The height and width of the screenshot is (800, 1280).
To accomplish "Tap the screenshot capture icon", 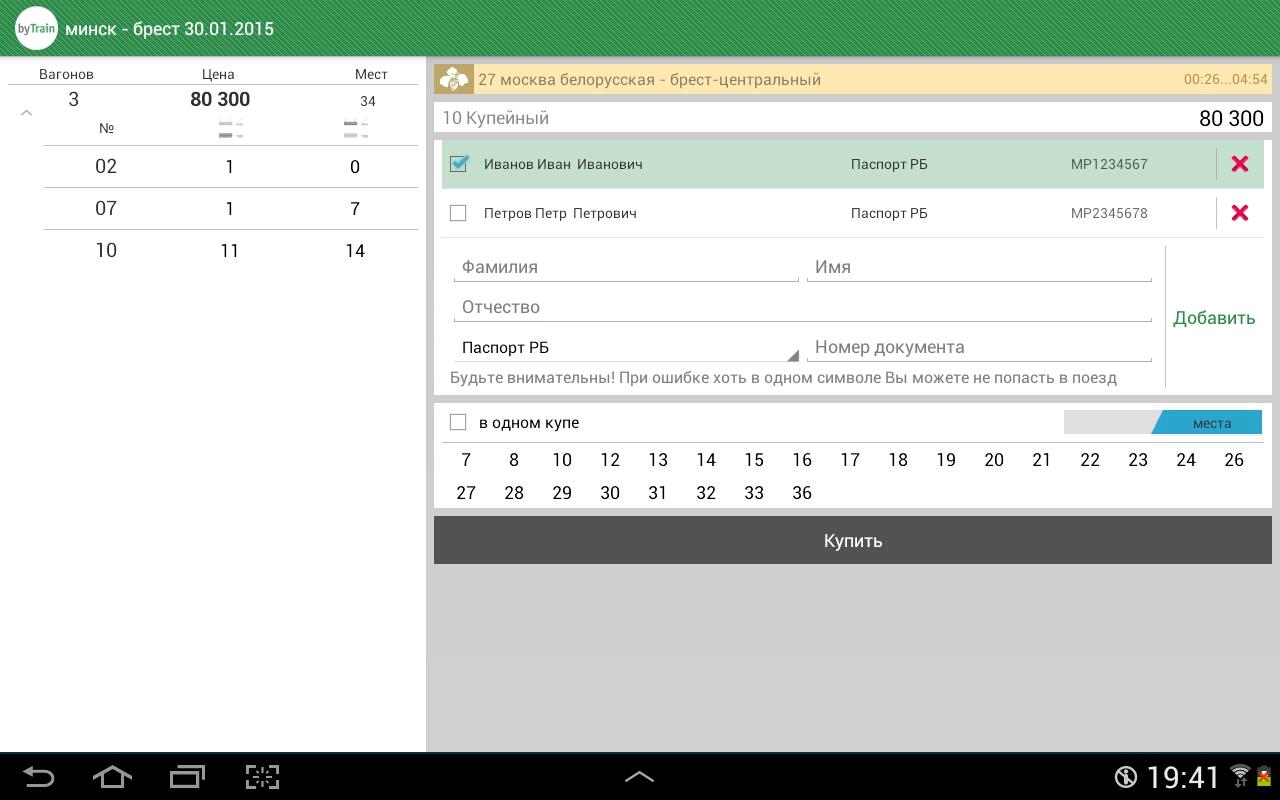I will 262,777.
